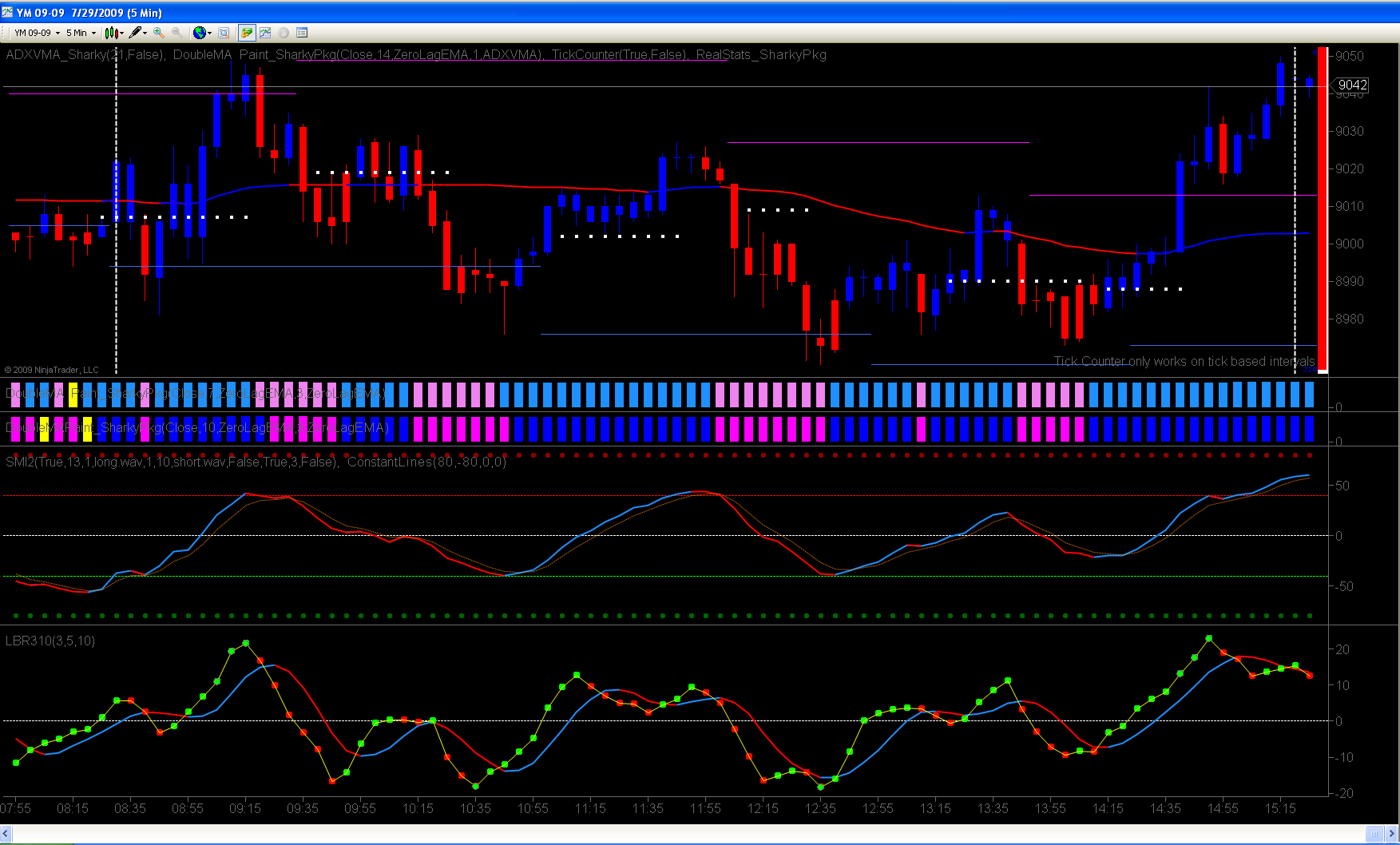This screenshot has height=845, width=1400.
Task: Open the YM 09-09 instrument dropdown
Action: tap(37, 33)
